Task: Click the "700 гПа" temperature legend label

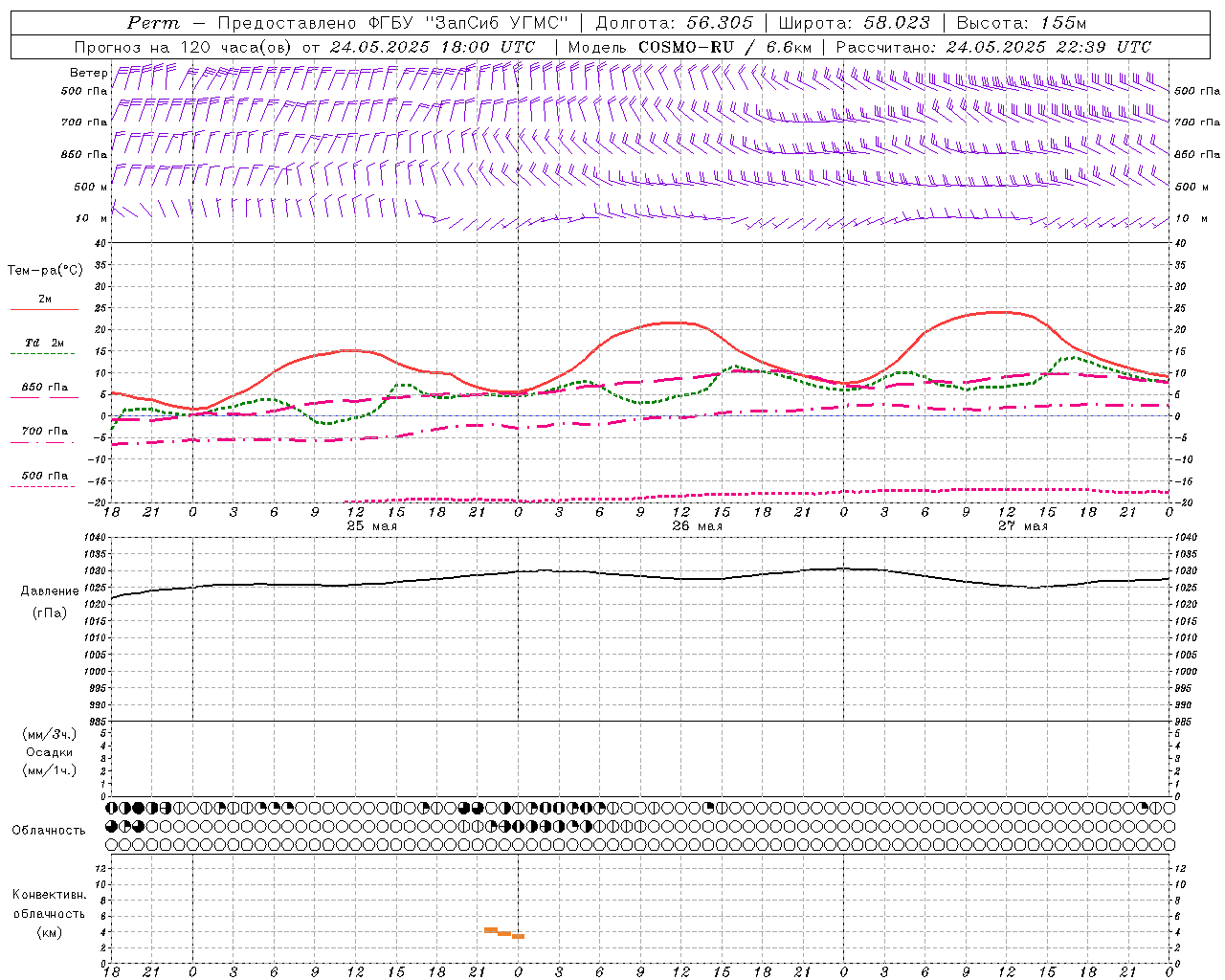Action: pos(44,432)
